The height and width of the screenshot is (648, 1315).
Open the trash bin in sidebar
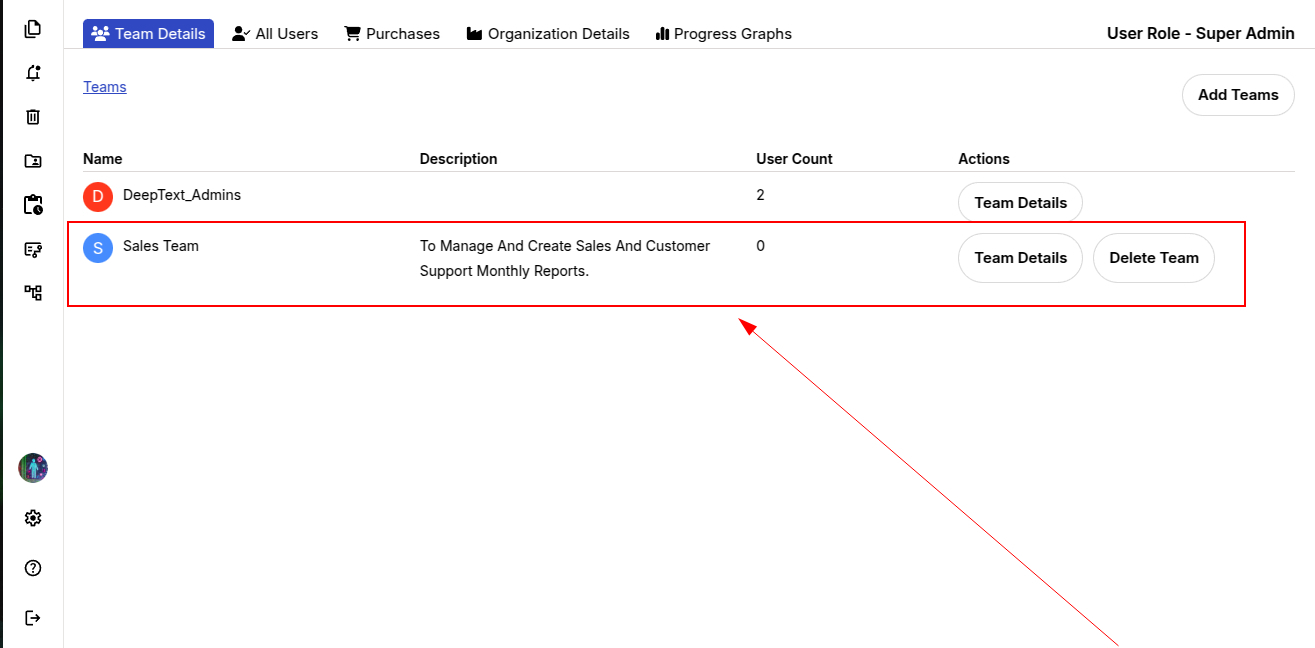(x=33, y=117)
